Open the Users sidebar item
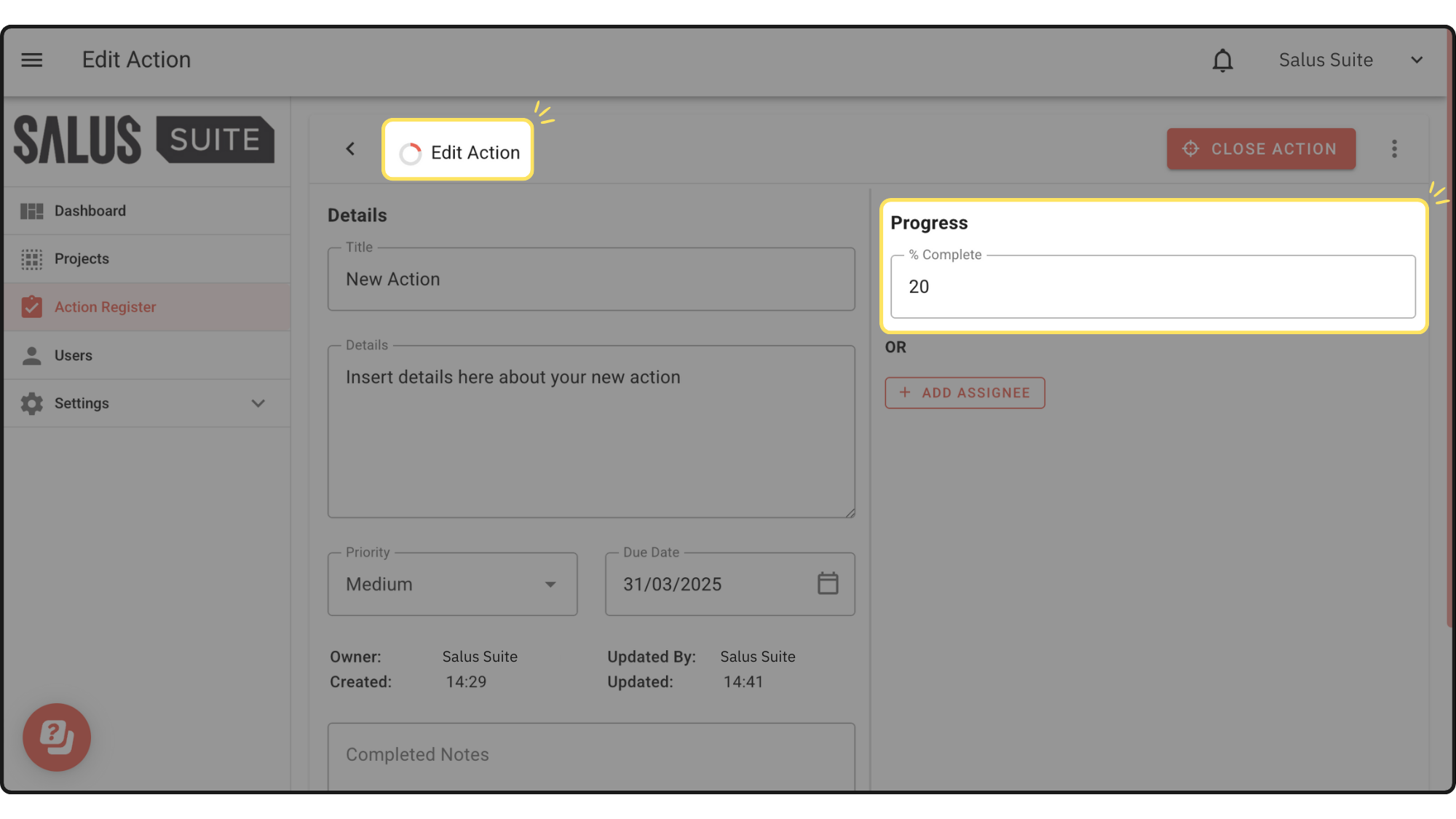Image resolution: width=1456 pixels, height=819 pixels. point(73,355)
